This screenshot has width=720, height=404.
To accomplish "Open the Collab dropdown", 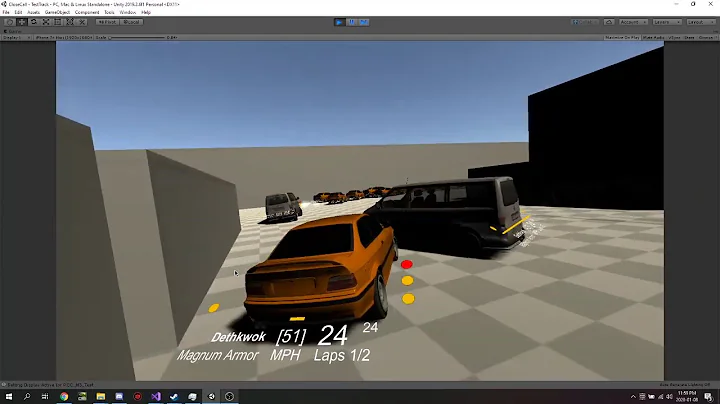I will [585, 22].
